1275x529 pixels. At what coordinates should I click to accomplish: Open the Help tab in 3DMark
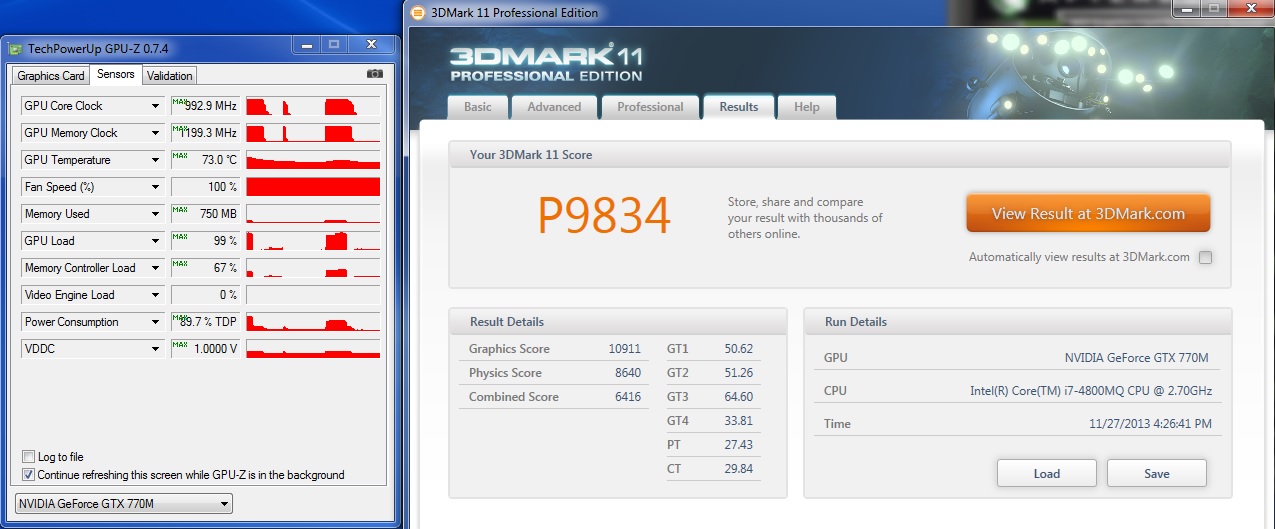pyautogui.click(x=807, y=107)
